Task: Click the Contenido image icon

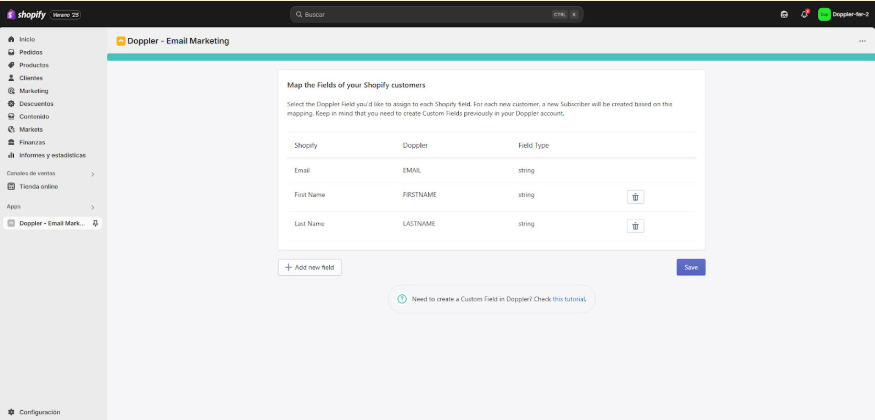Action: [11, 117]
